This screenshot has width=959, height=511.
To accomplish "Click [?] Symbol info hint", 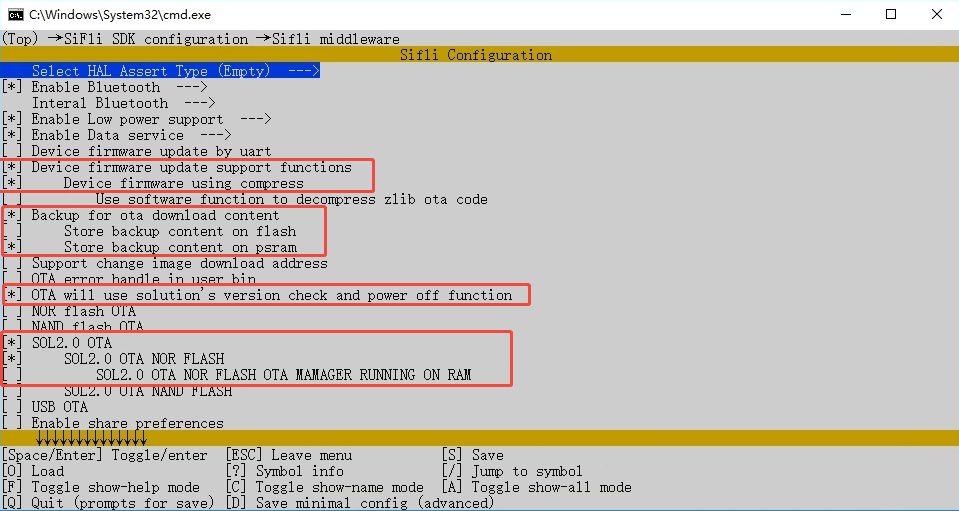I will tap(285, 471).
